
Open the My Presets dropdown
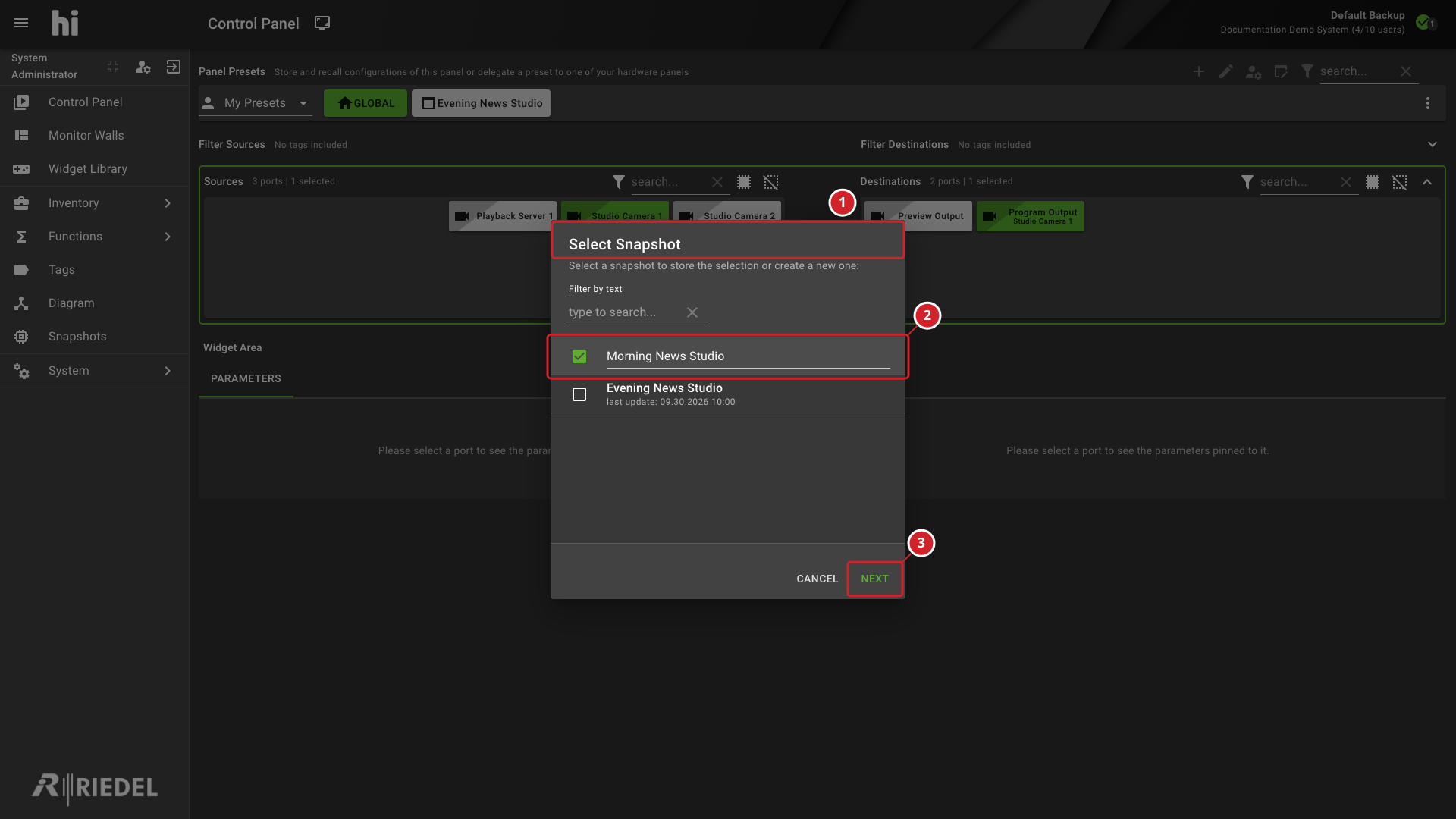[256, 103]
